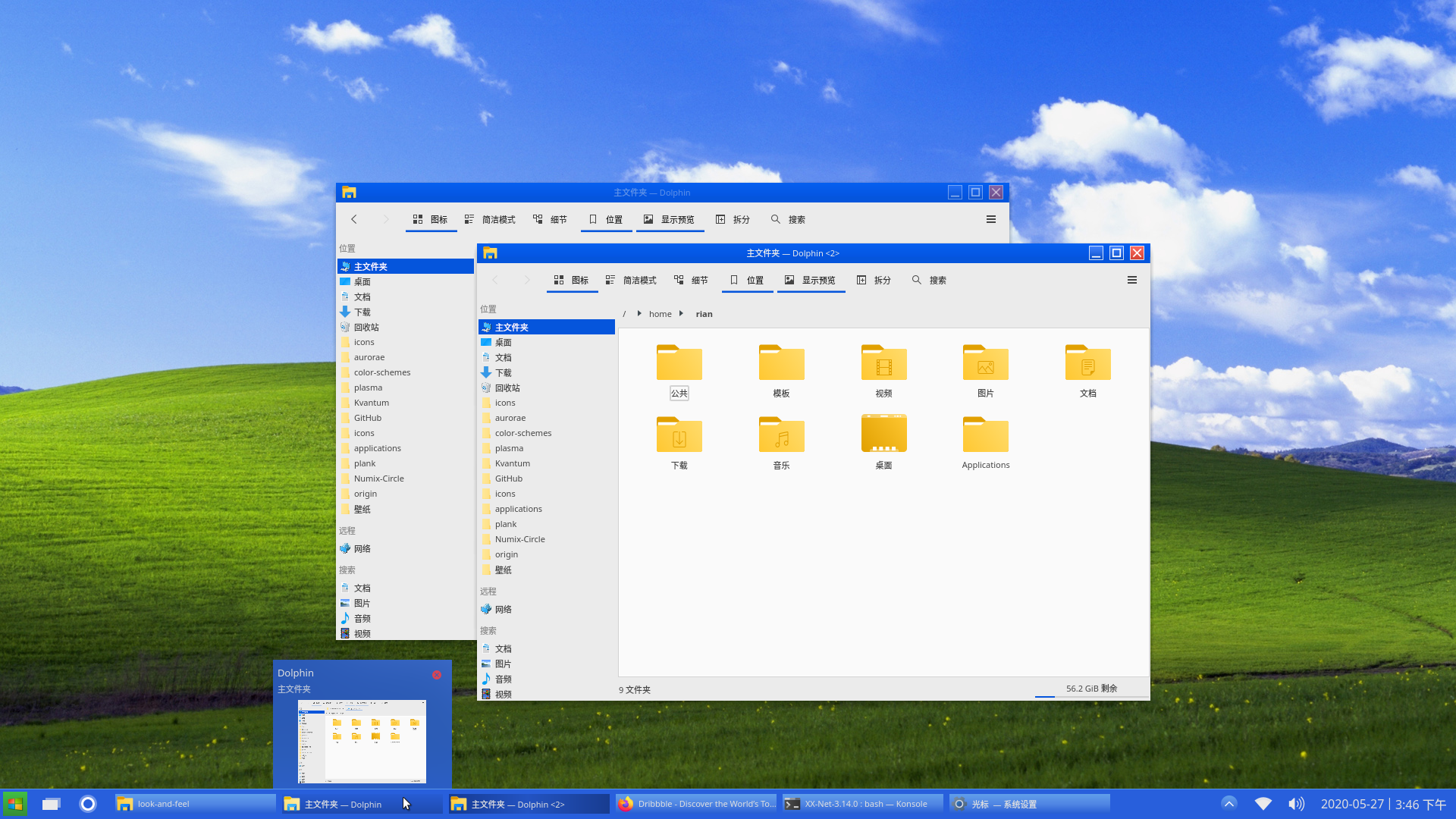Click 搜索 search button in front window
Image resolution: width=1456 pixels, height=819 pixels.
(929, 280)
